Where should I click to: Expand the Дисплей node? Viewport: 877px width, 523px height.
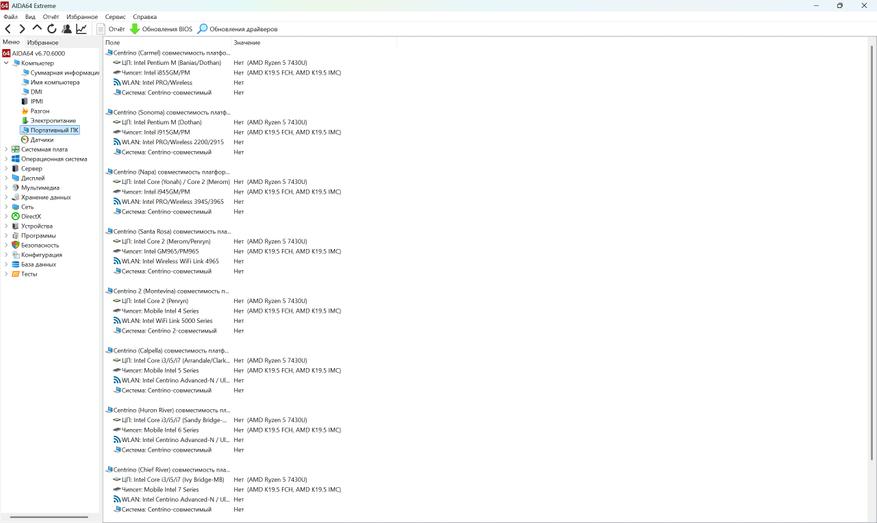coord(6,178)
